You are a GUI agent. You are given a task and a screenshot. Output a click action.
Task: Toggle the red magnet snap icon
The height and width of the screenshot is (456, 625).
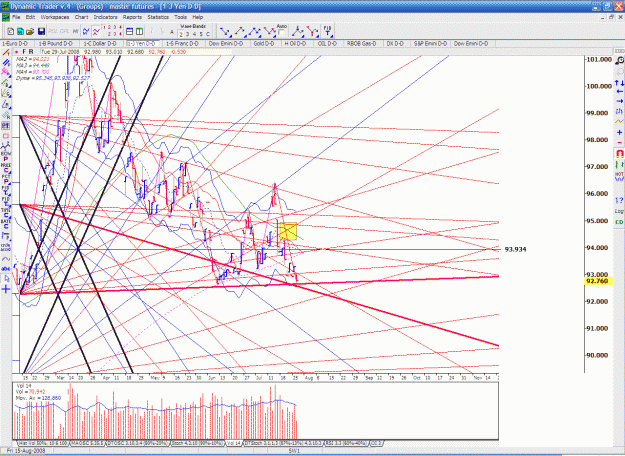[619, 153]
